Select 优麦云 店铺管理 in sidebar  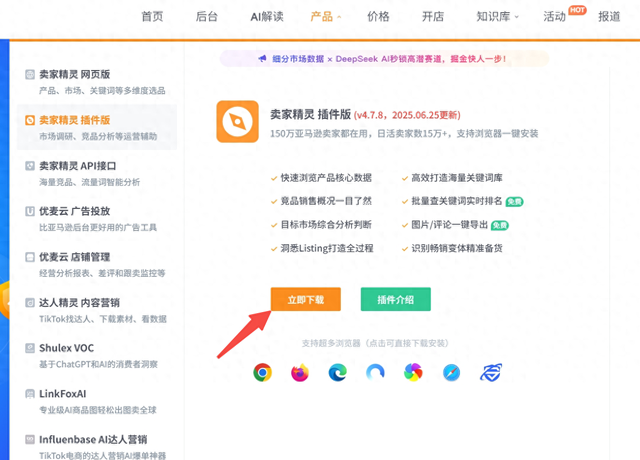97,264
